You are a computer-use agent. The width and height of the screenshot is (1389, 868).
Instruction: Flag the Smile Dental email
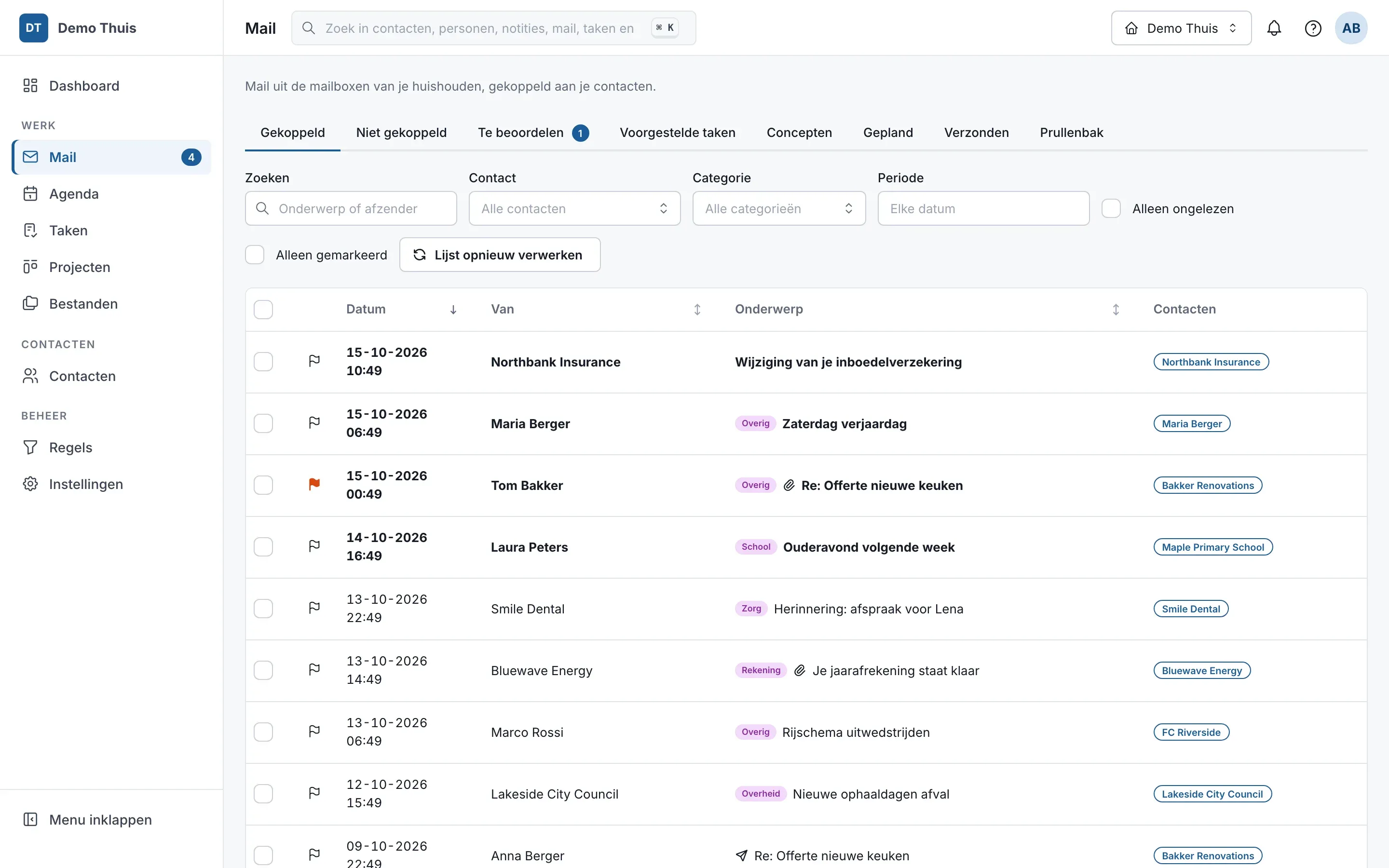(314, 608)
